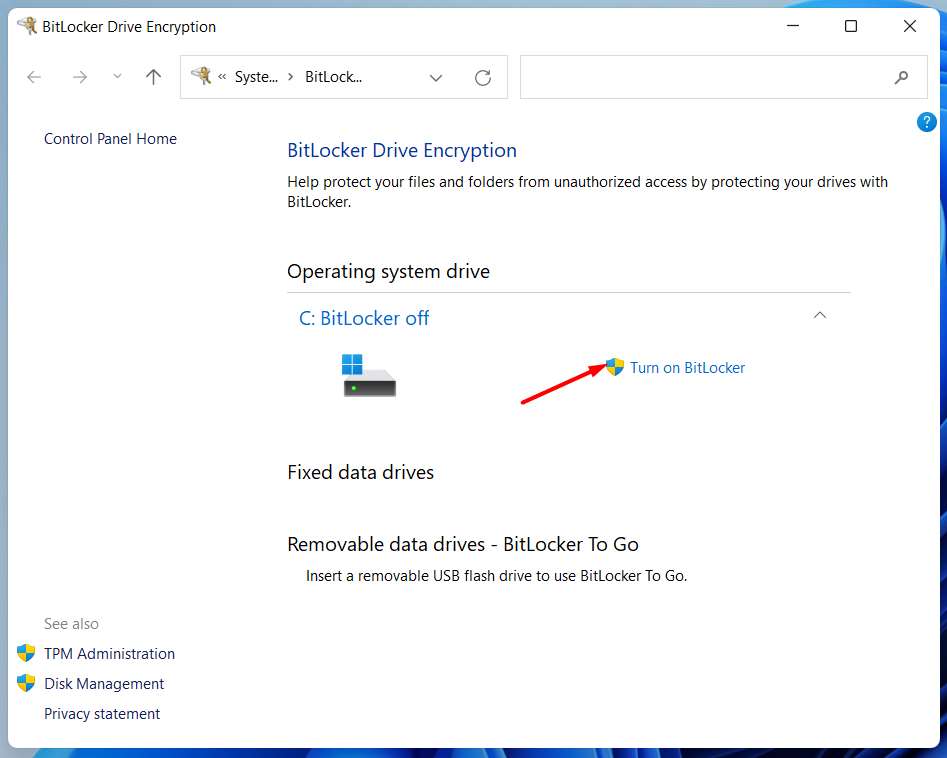Go to Control Panel Home

(110, 139)
